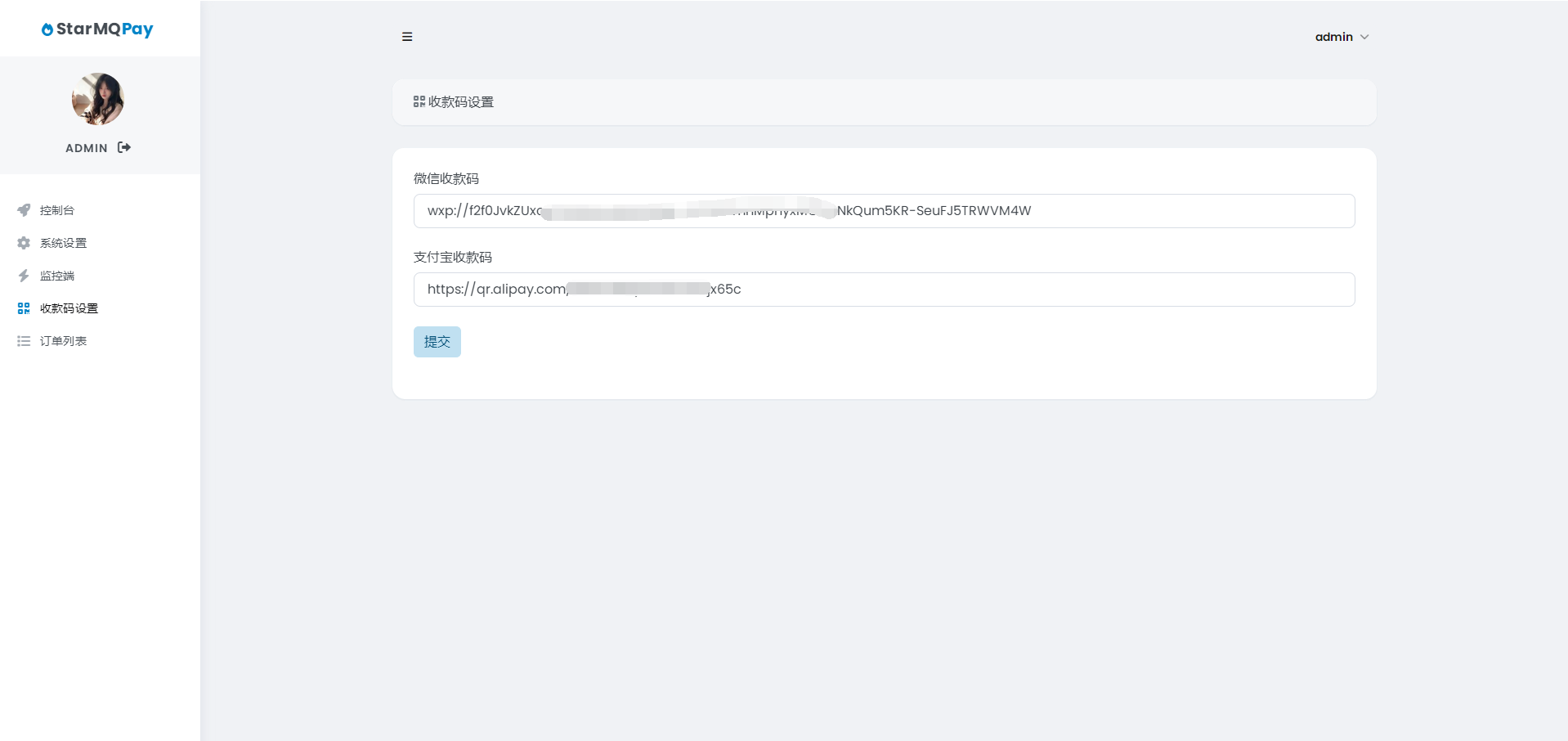Screen dimensions: 1568x741
Task: Go to the 监控端 menu item
Action: pos(57,276)
